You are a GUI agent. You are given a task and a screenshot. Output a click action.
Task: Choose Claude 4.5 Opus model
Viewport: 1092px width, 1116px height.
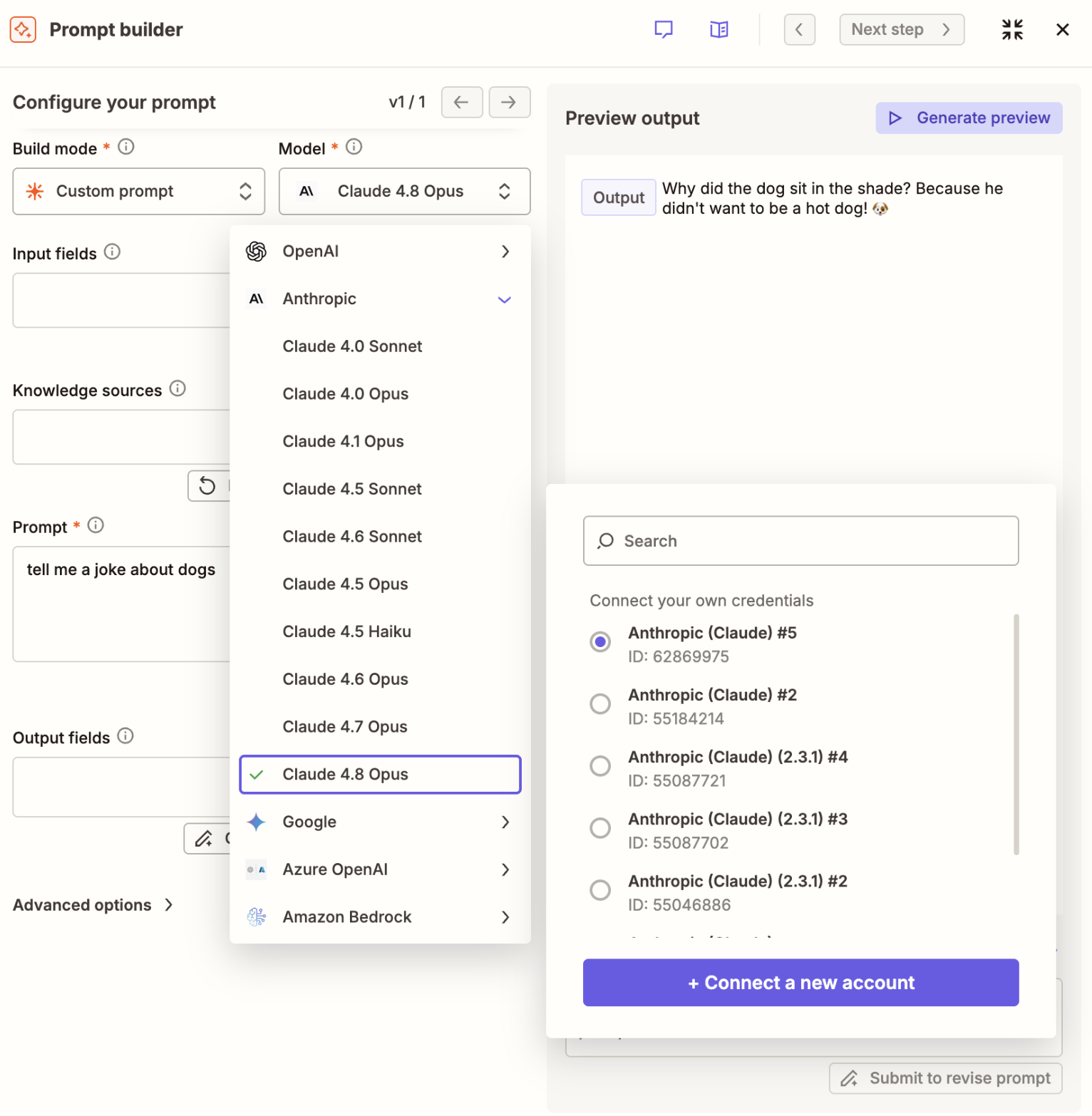[x=380, y=584]
